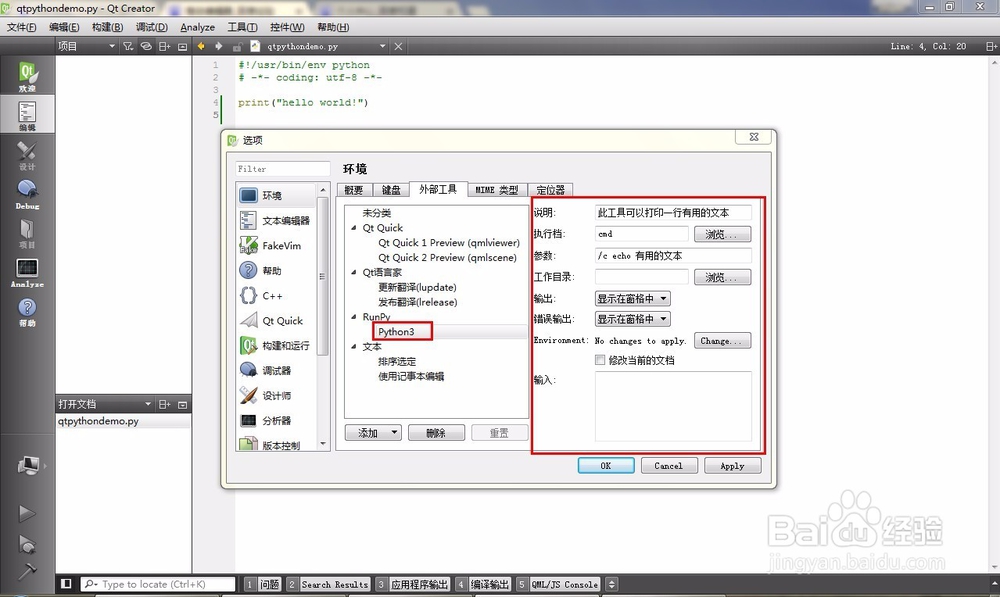Select FakeVim category in options
The width and height of the screenshot is (1000, 597).
point(276,246)
